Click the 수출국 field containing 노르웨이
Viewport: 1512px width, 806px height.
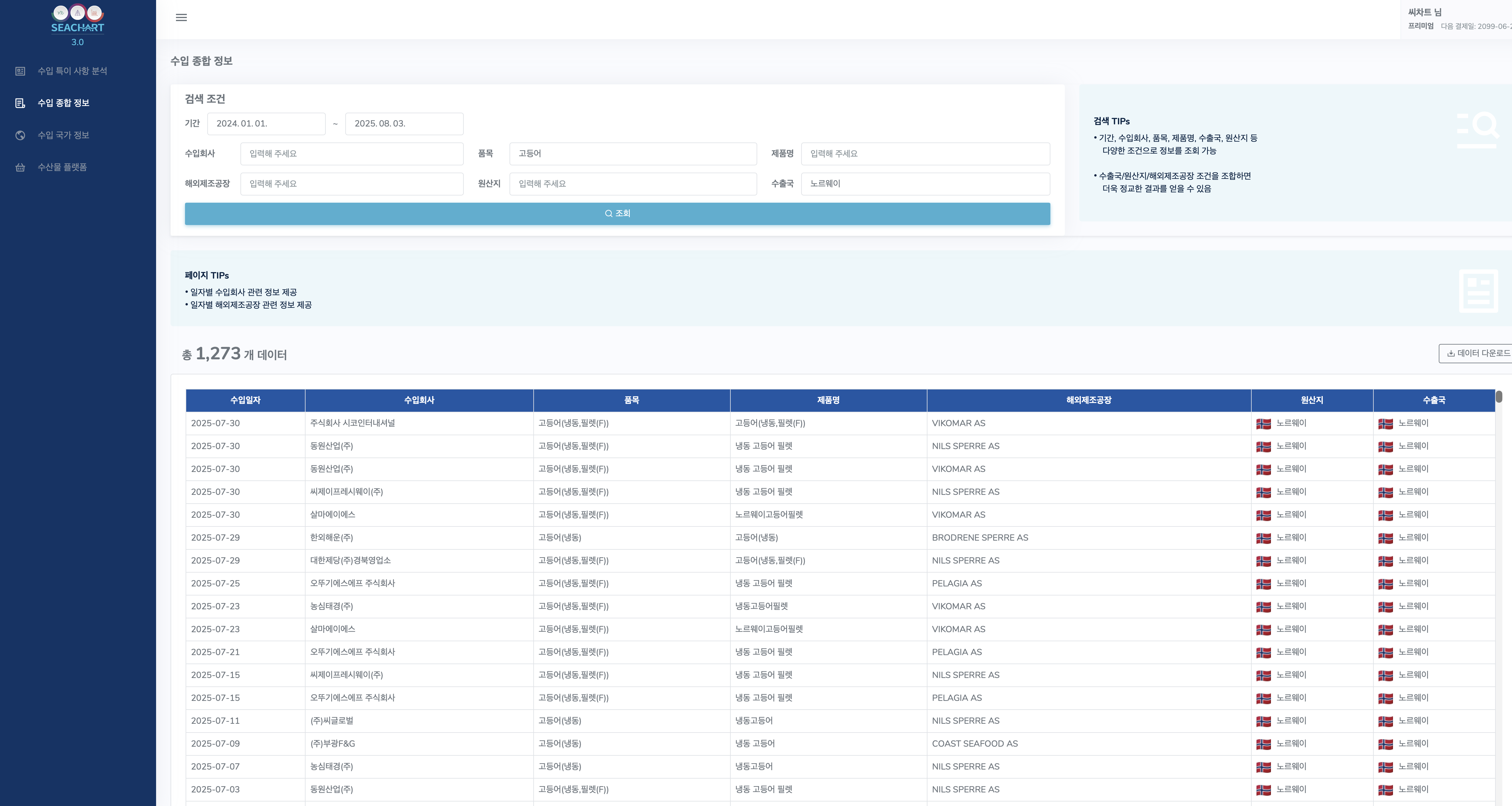point(925,184)
